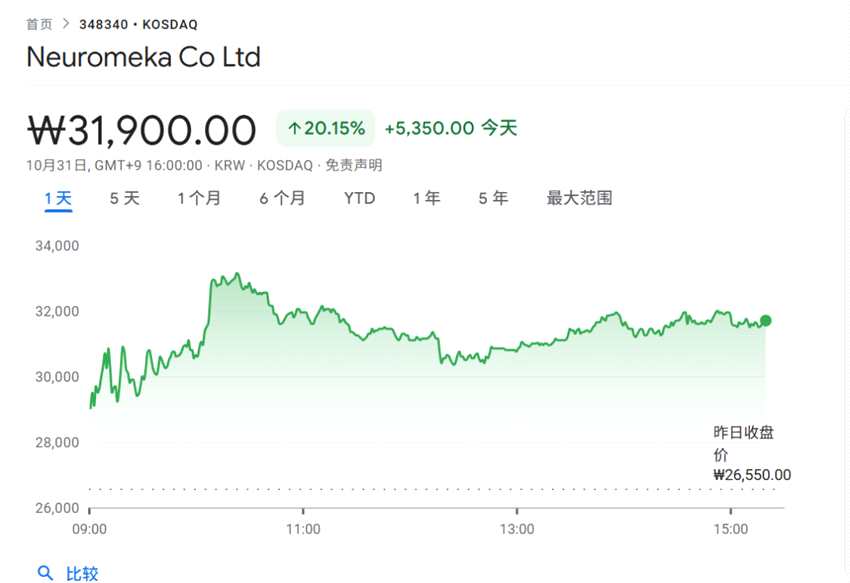850x583 pixels.
Task: Click the ₩26,550.00 previous close value
Action: 751,475
